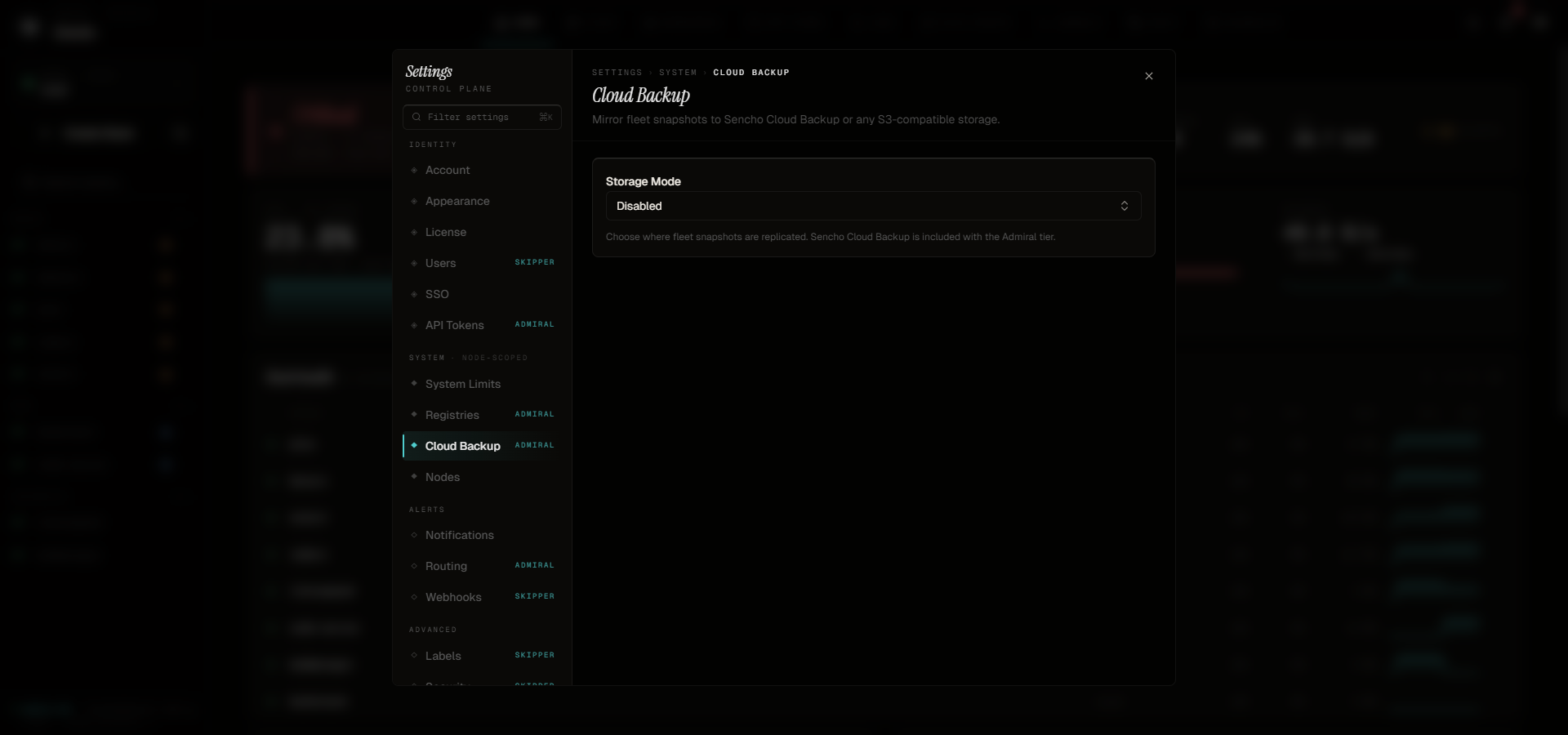Click the active diamond icon beside Cloud Backup
This screenshot has height=735, width=1568.
[x=414, y=445]
